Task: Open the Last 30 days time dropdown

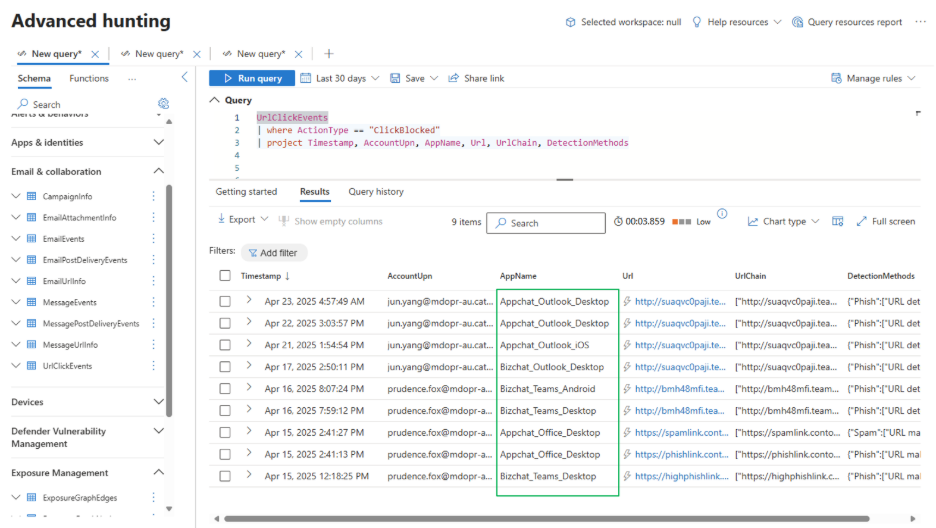Action: click(x=340, y=78)
